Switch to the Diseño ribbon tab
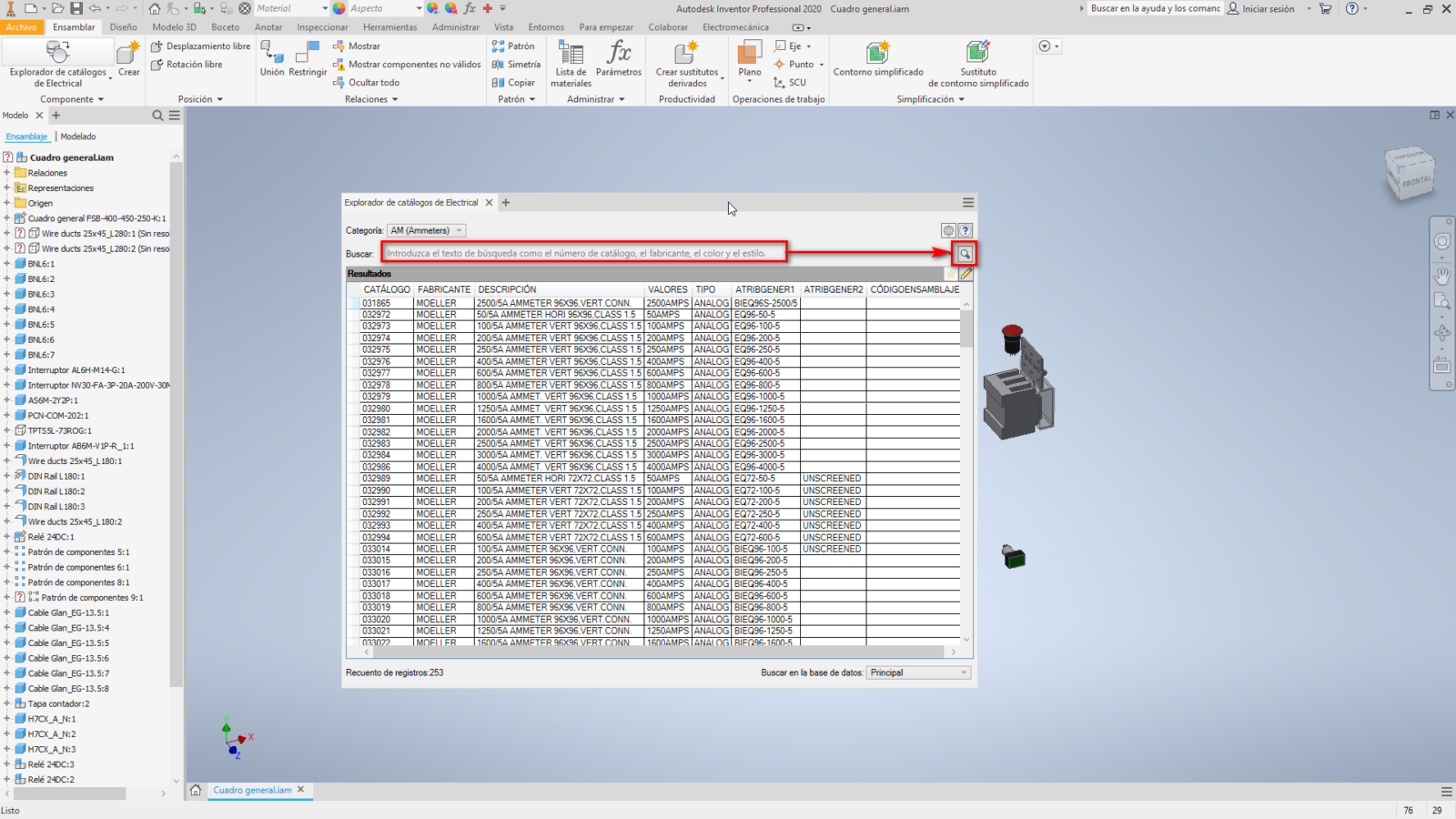The image size is (1456, 819). [124, 27]
